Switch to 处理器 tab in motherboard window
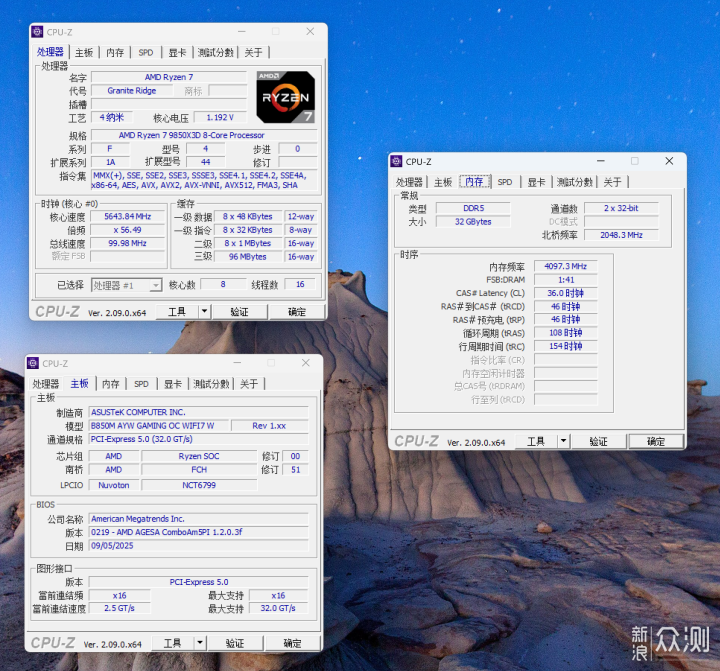 (x=45, y=384)
